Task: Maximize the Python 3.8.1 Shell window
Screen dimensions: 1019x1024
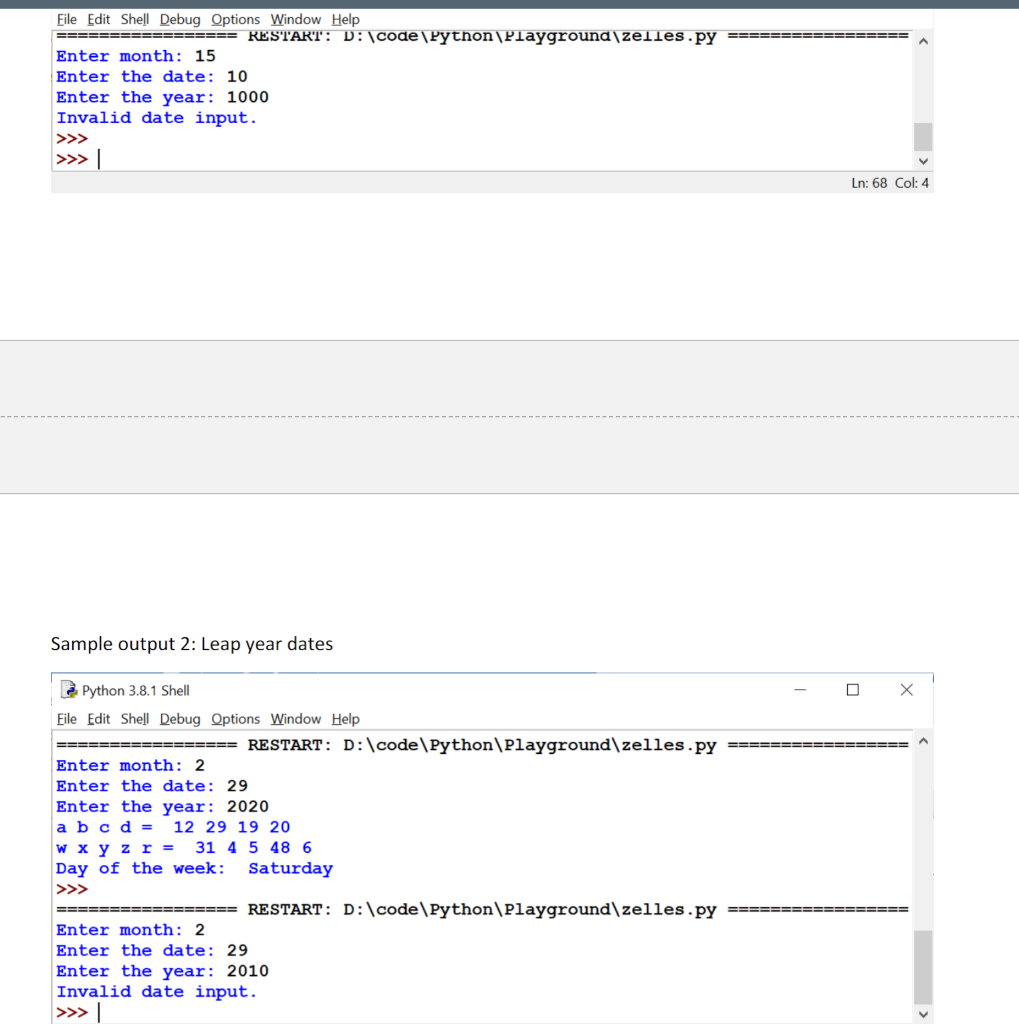Action: [852, 689]
